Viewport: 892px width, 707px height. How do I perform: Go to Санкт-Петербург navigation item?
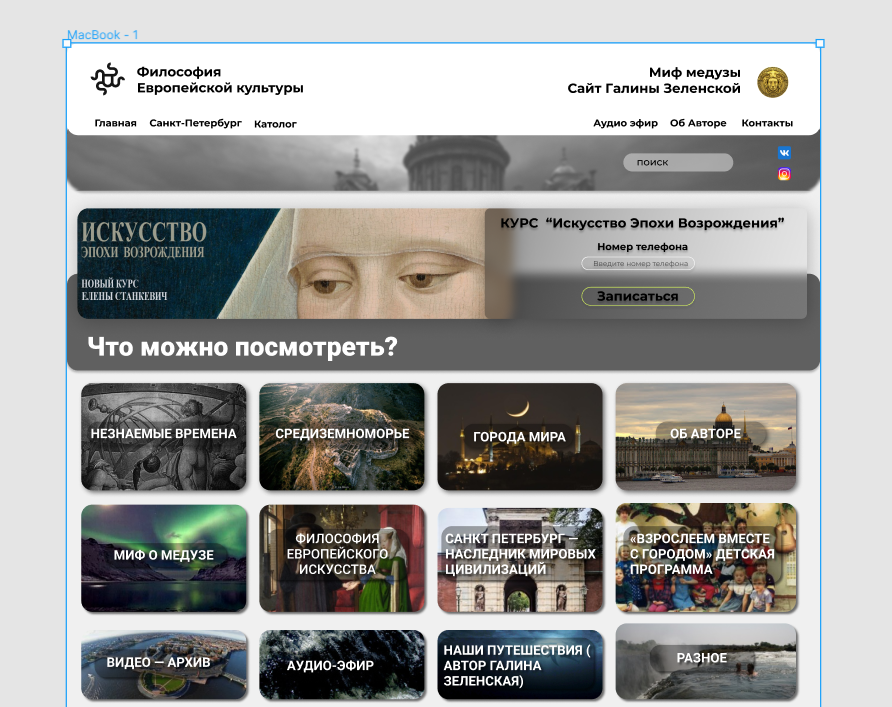pos(195,124)
